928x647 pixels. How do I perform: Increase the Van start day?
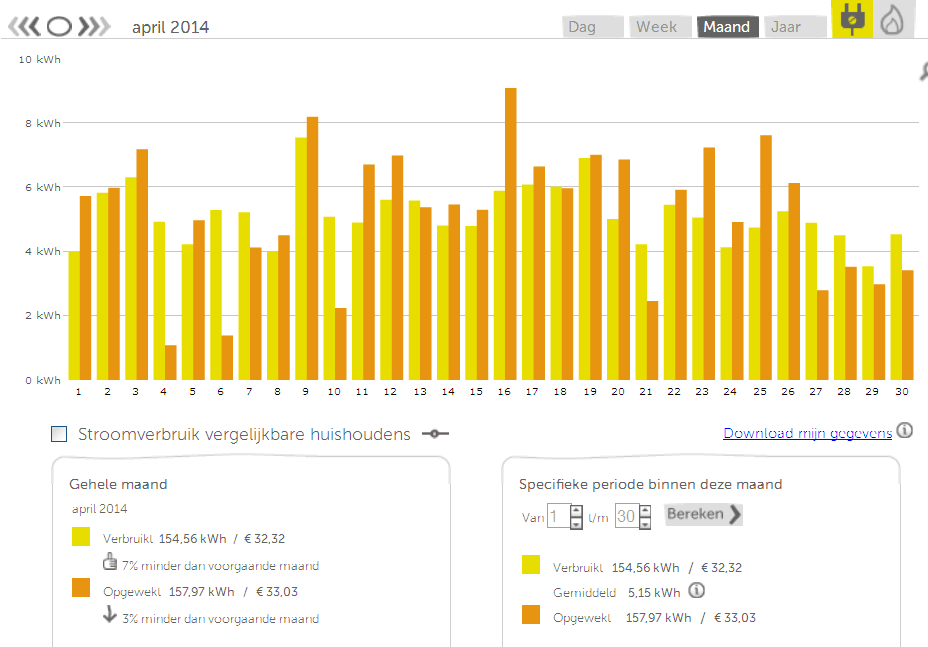576,510
